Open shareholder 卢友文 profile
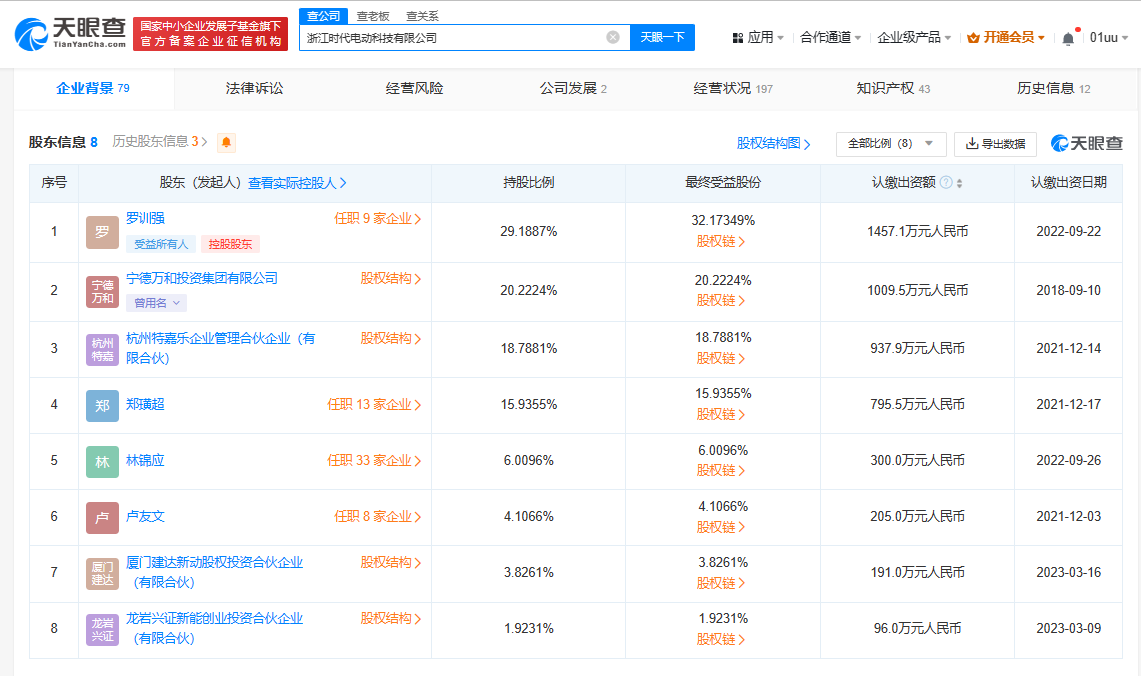The width and height of the screenshot is (1141, 676). [145, 517]
